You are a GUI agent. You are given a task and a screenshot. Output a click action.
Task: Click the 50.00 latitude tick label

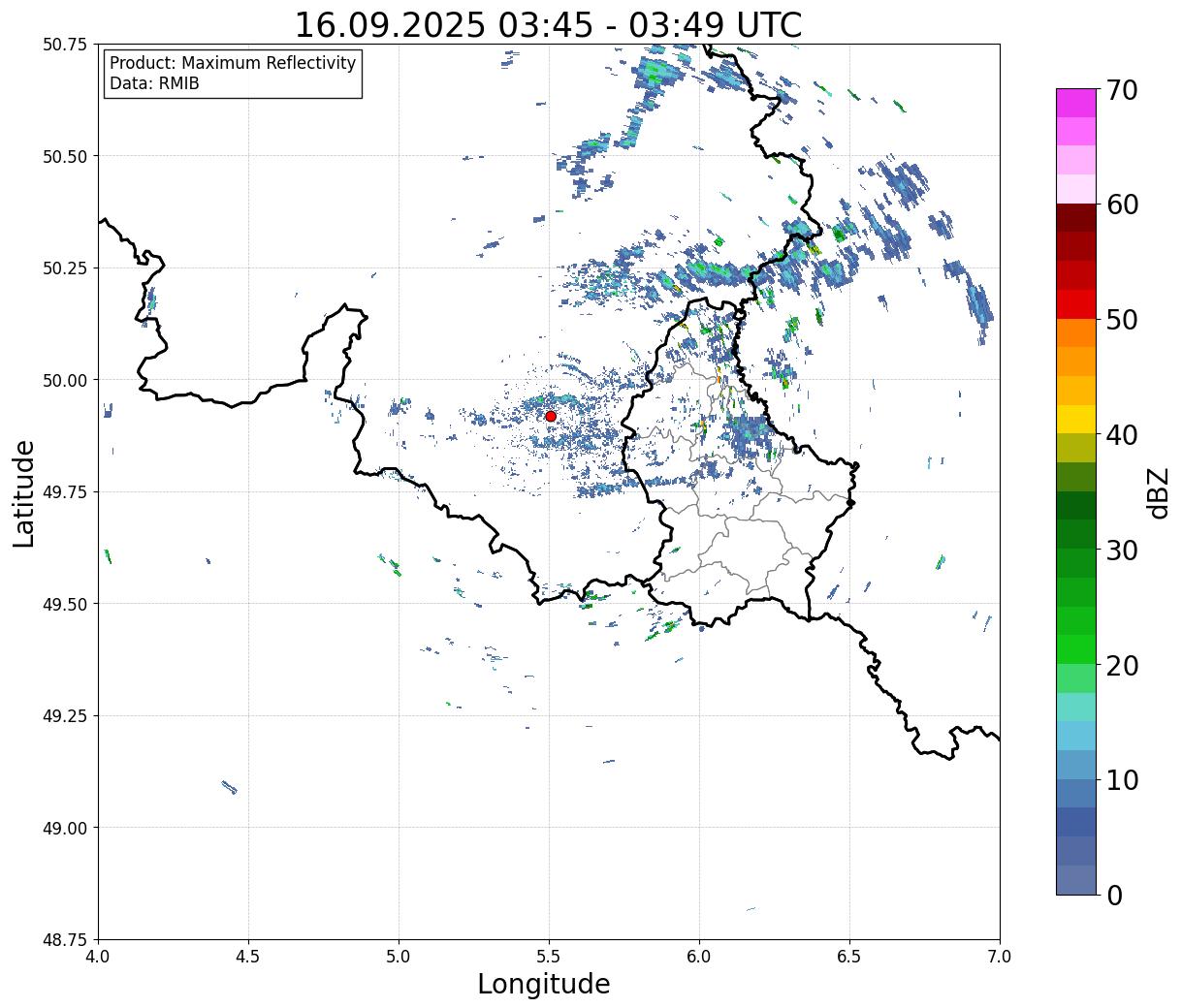pyautogui.click(x=65, y=380)
